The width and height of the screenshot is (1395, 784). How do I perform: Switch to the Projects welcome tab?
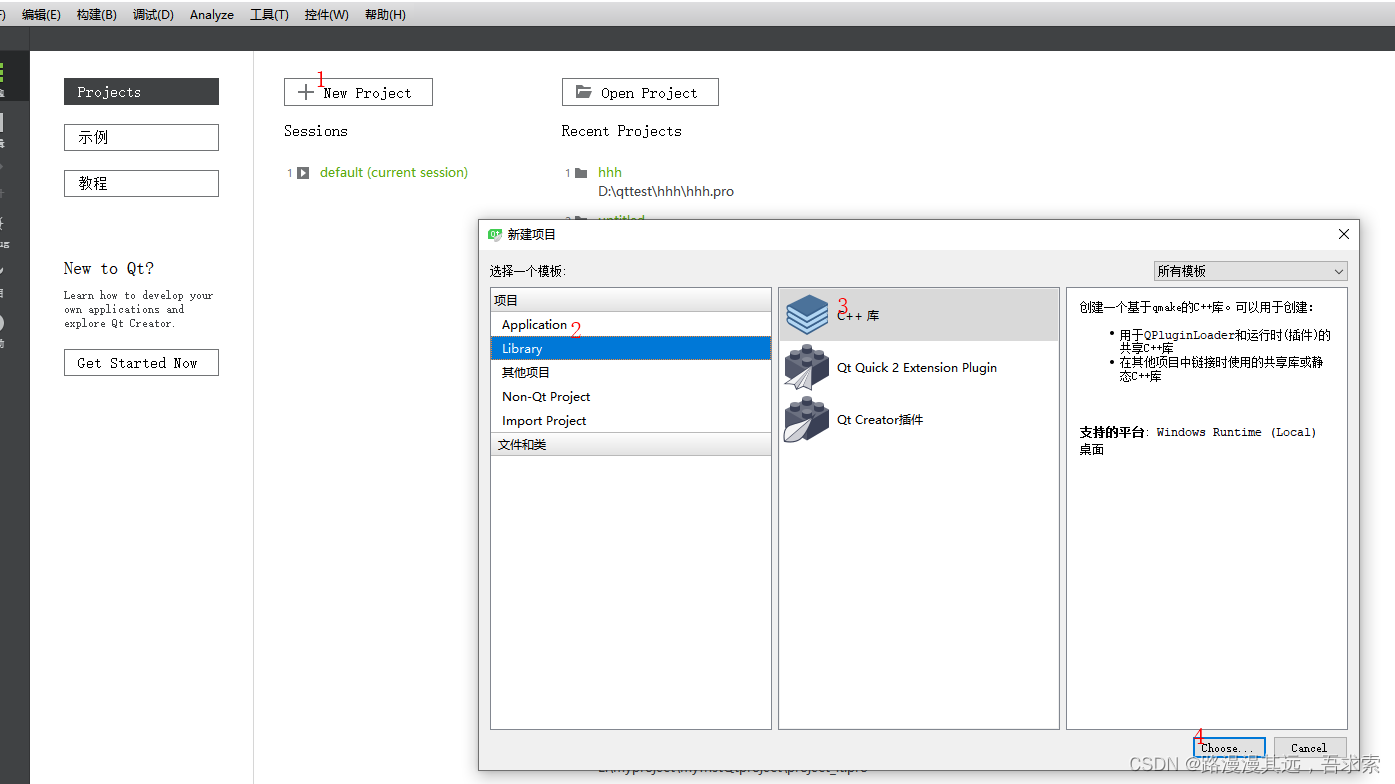(x=141, y=92)
